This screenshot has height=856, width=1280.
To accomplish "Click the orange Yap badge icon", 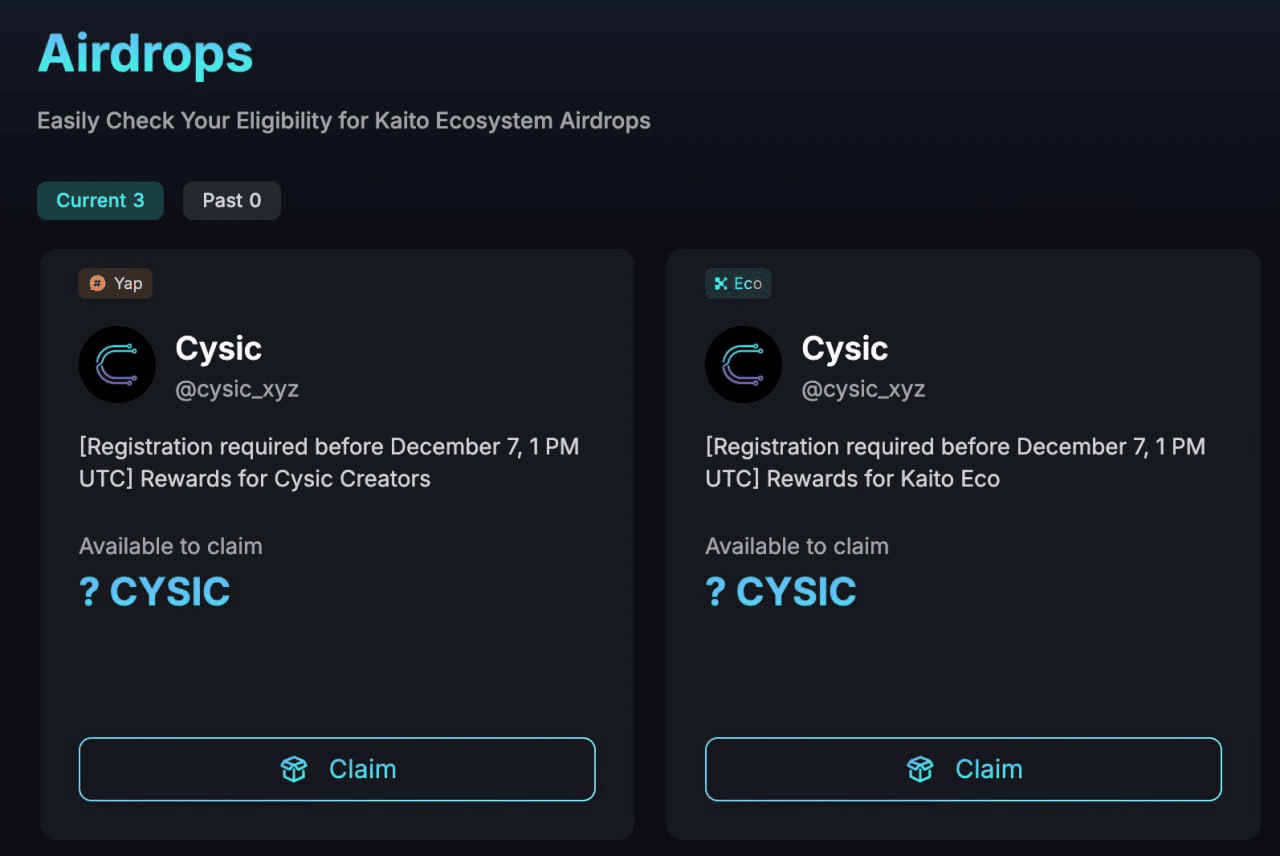I will pos(97,284).
